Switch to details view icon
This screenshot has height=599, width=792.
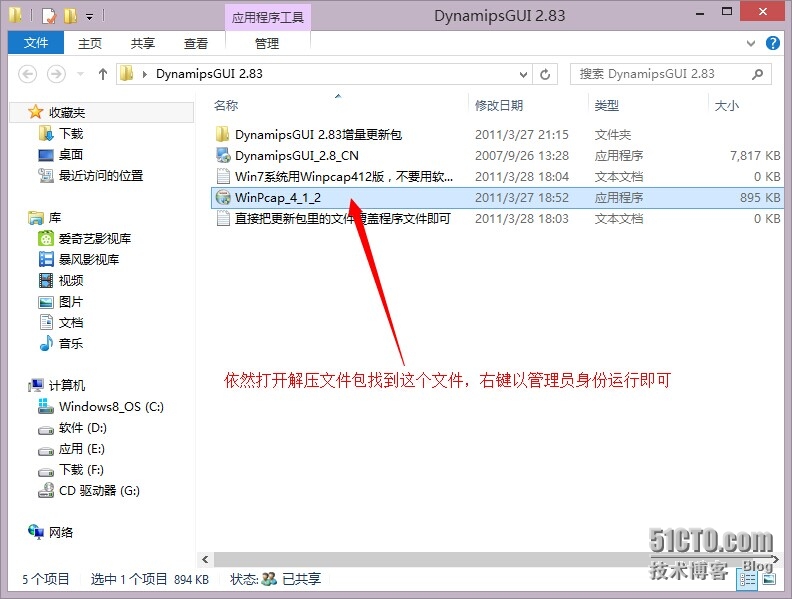(x=748, y=579)
